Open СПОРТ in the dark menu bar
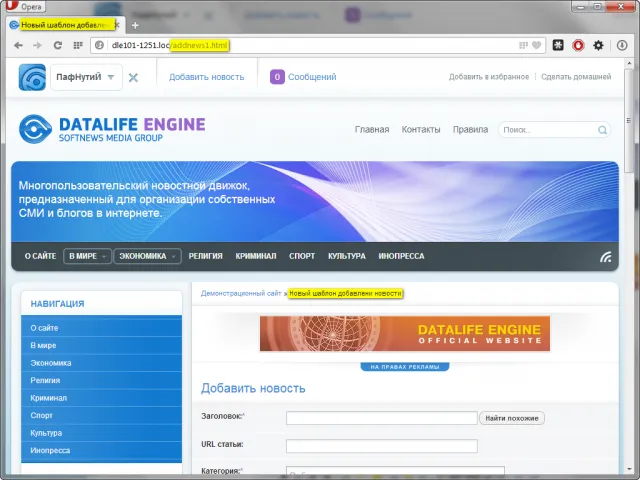 click(x=302, y=256)
